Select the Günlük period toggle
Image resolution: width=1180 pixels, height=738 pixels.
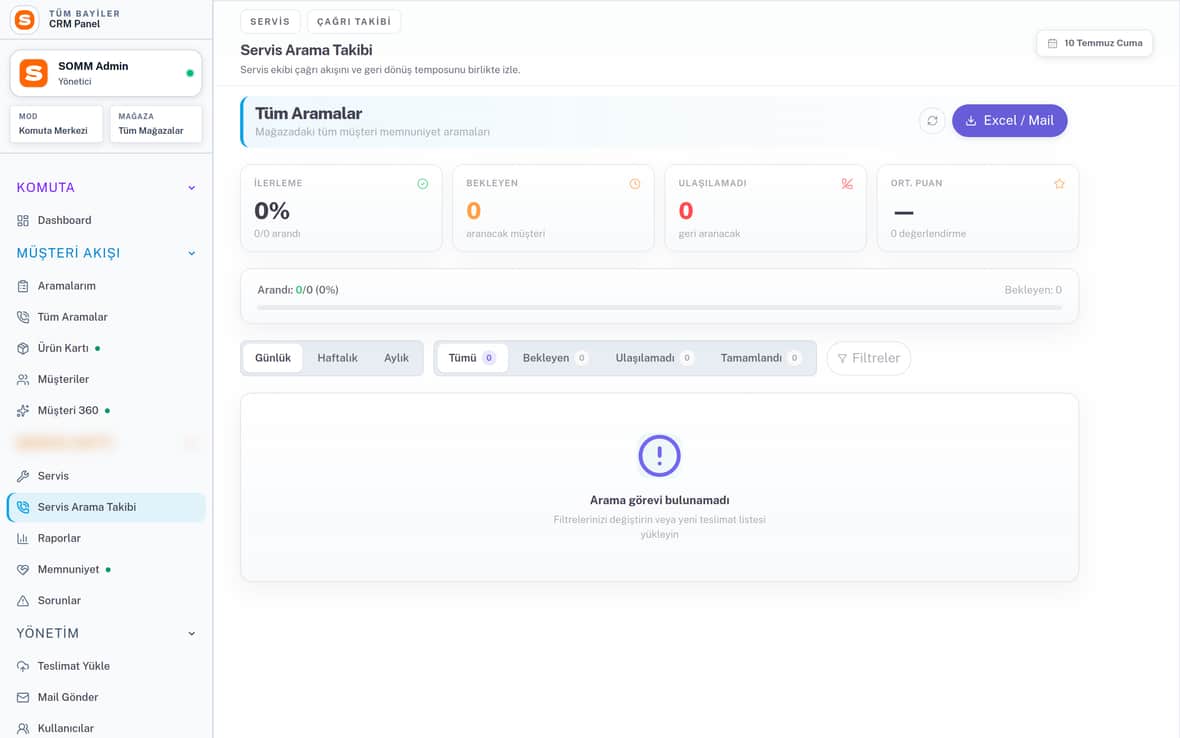pyautogui.click(x=272, y=358)
